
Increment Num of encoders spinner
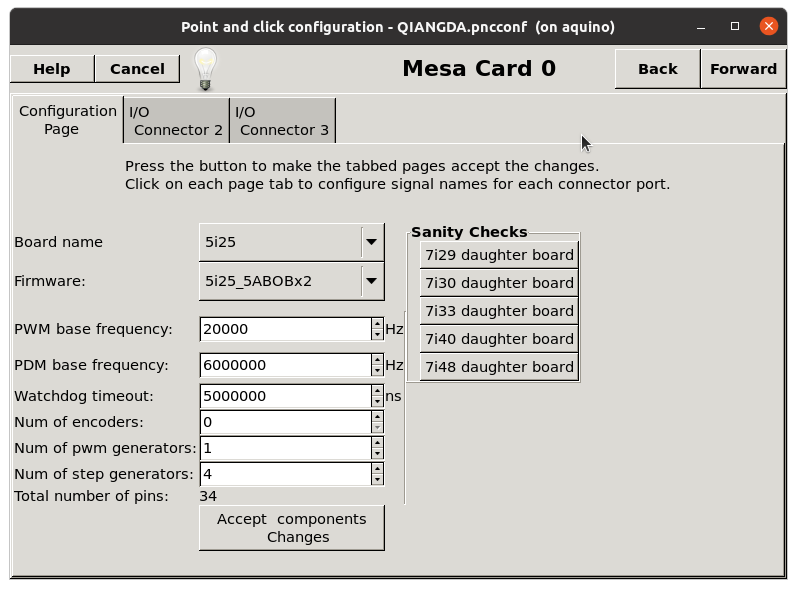click(377, 417)
